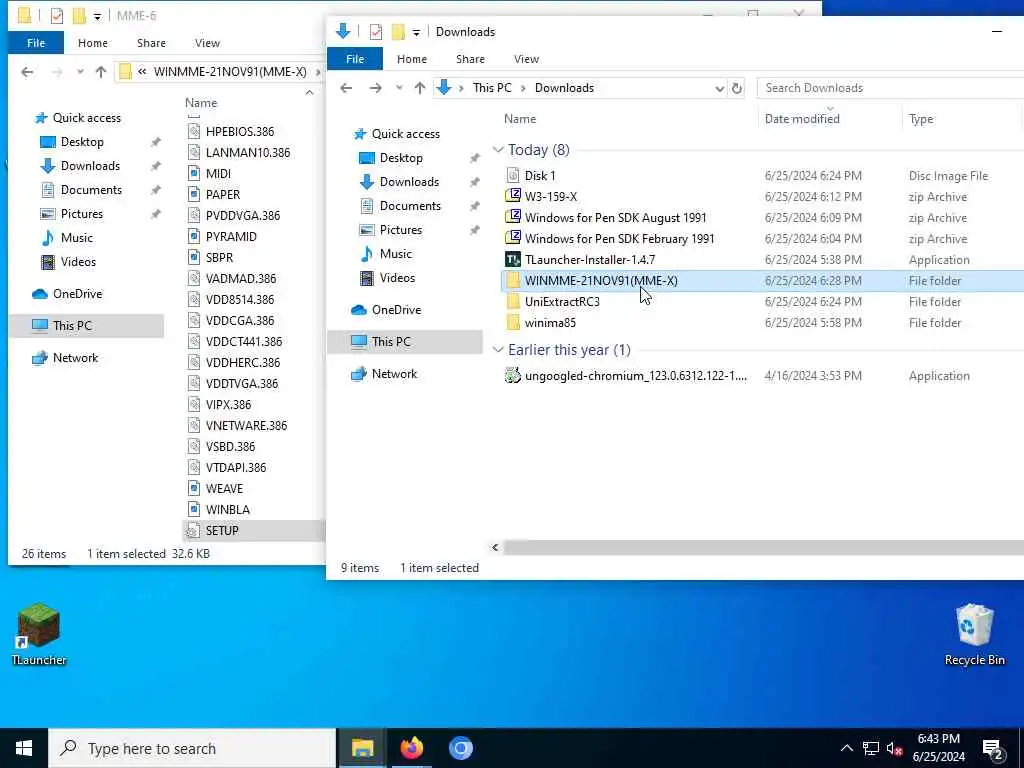Image resolution: width=1024 pixels, height=768 pixels.
Task: Open Home tab in MME-6 window
Action: coord(93,43)
